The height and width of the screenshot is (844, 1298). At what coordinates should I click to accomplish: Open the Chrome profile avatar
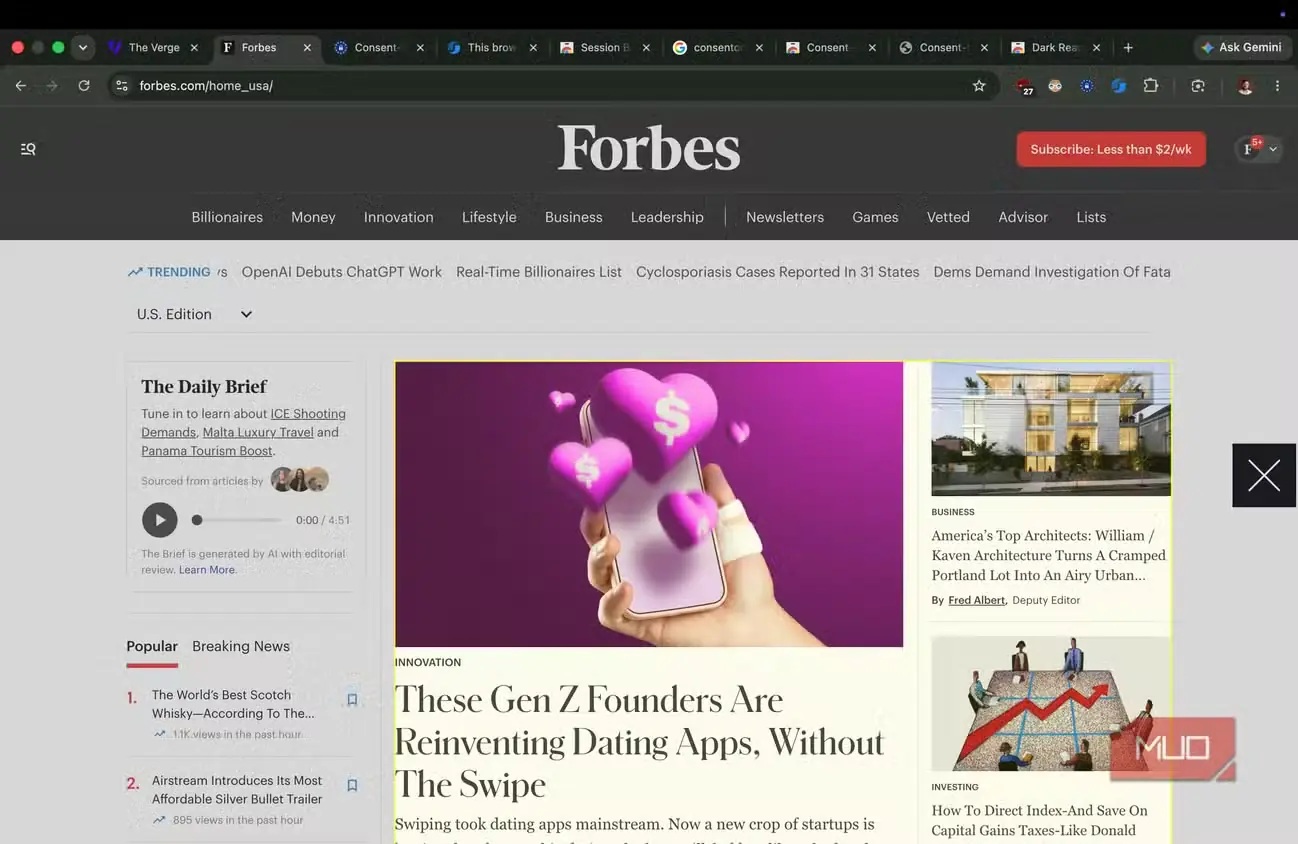coord(1245,86)
